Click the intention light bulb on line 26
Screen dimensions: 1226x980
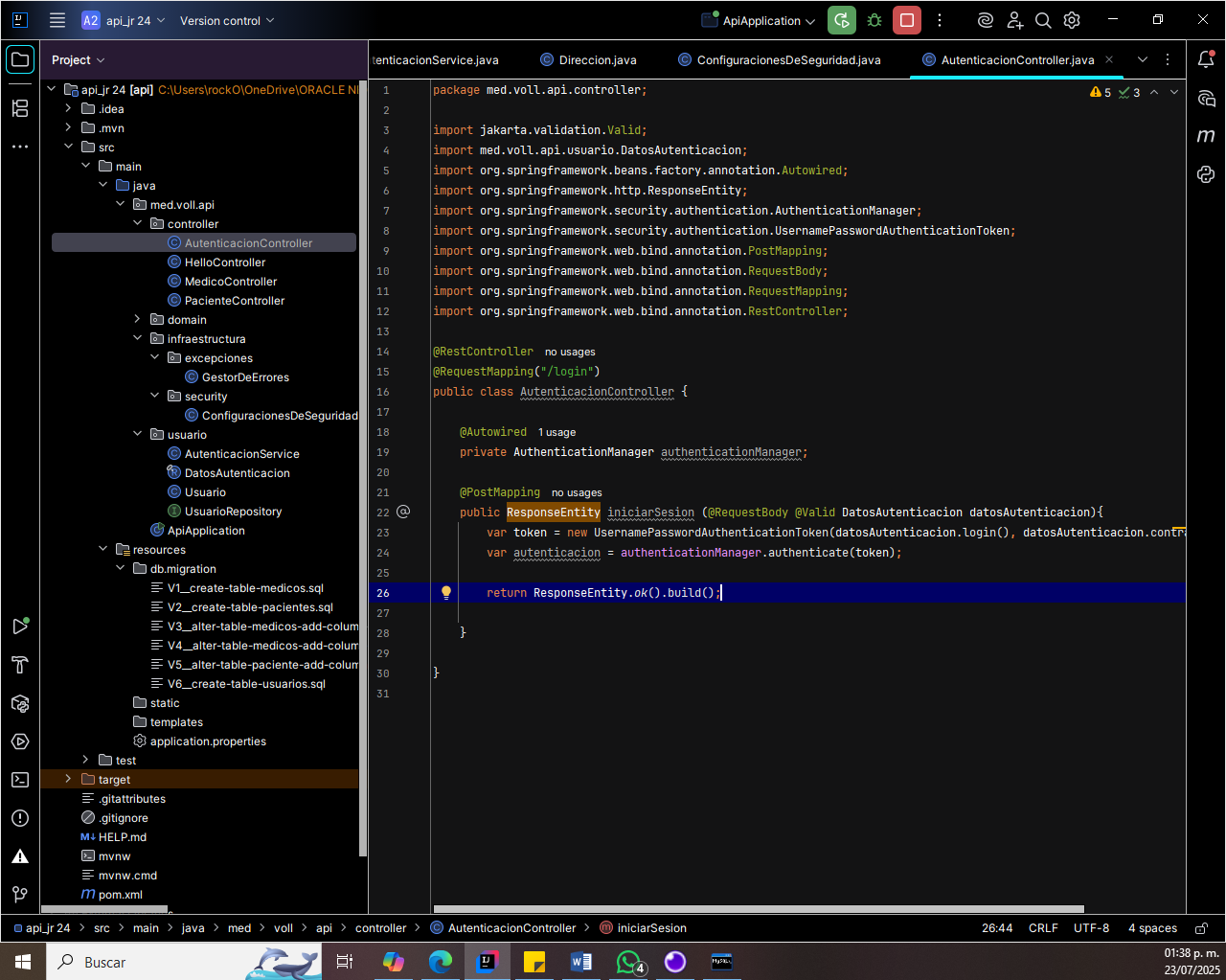click(445, 592)
